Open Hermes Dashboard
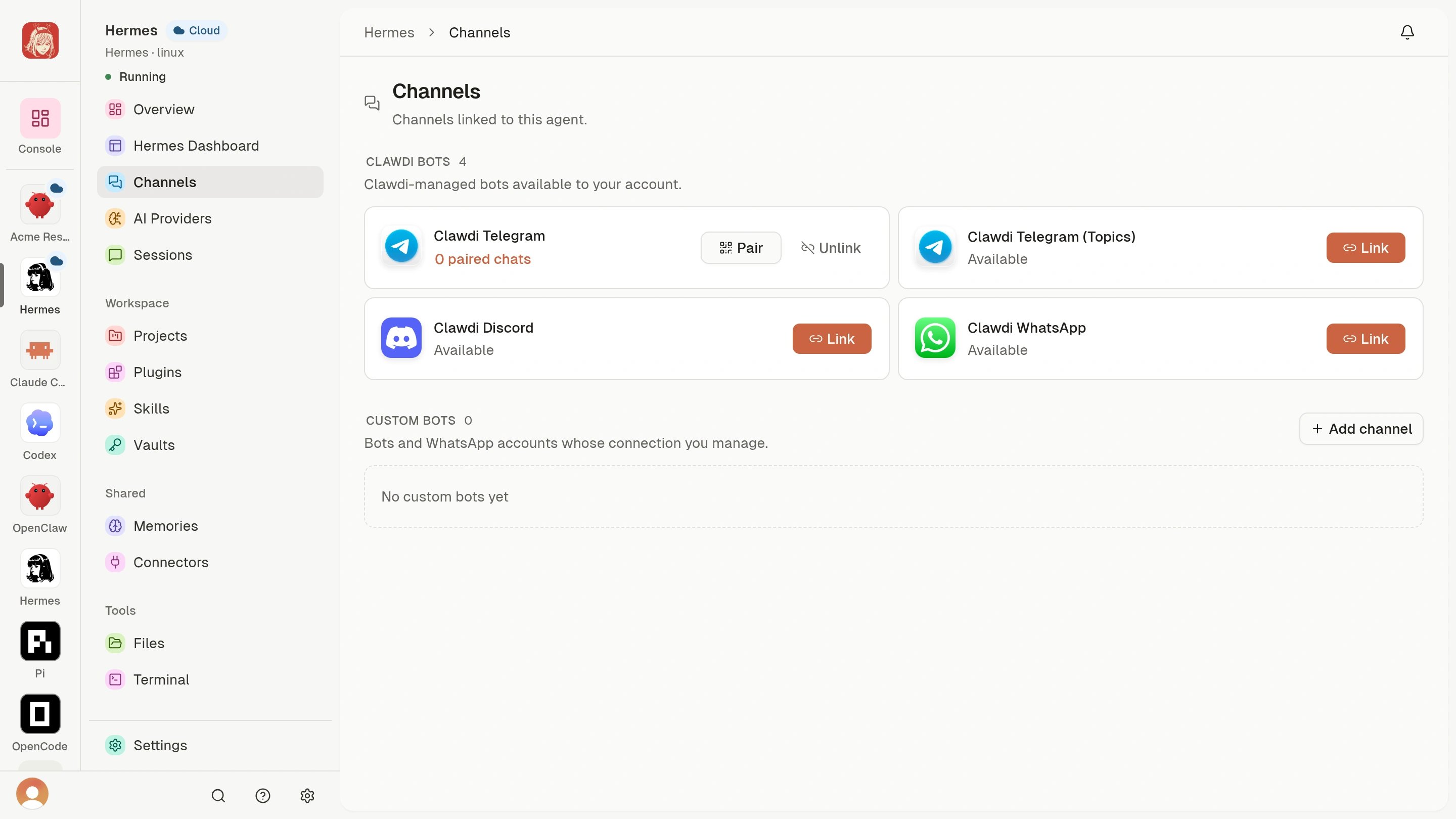 (x=210, y=146)
